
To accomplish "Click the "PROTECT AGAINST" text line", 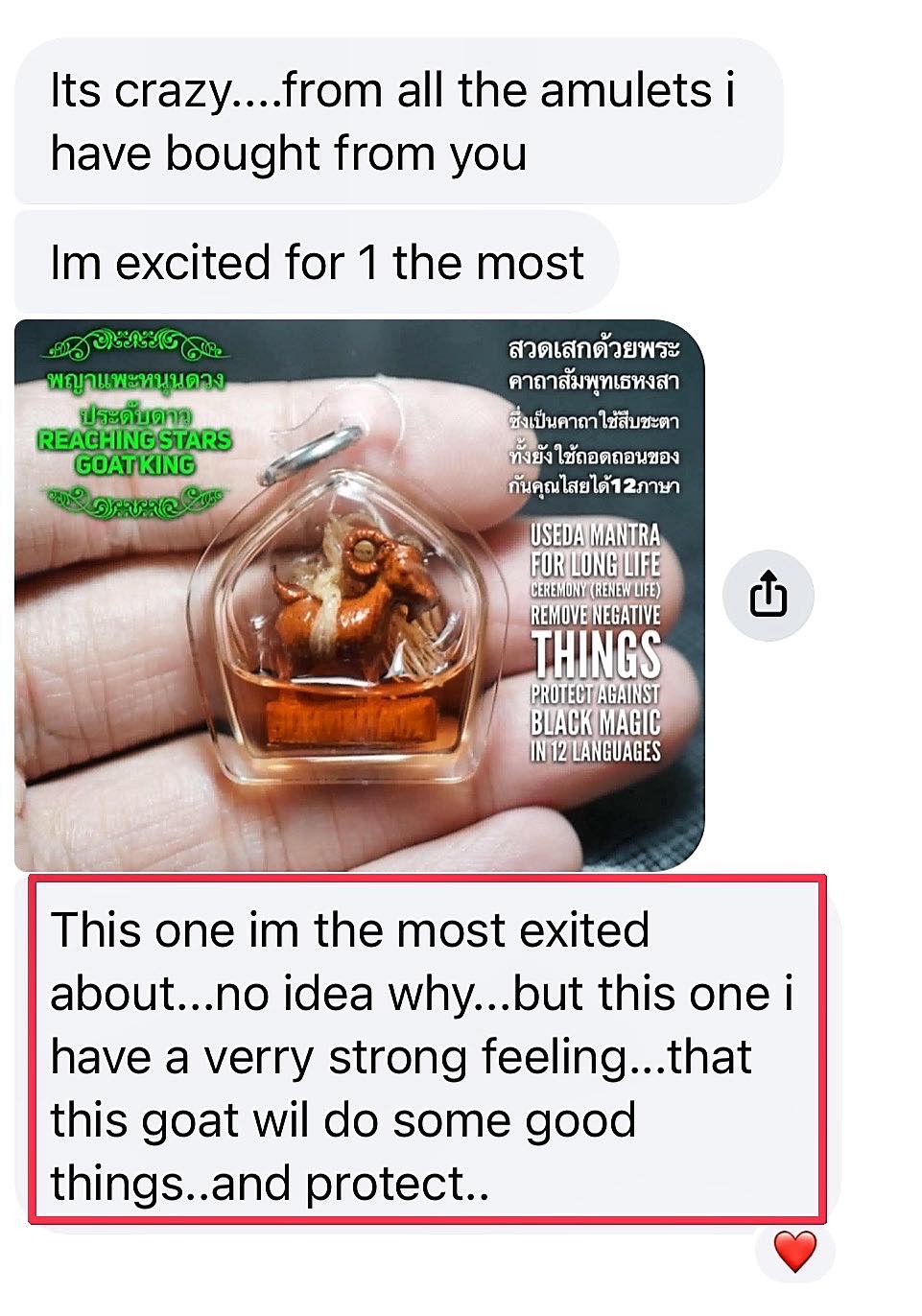I will coord(596,693).
